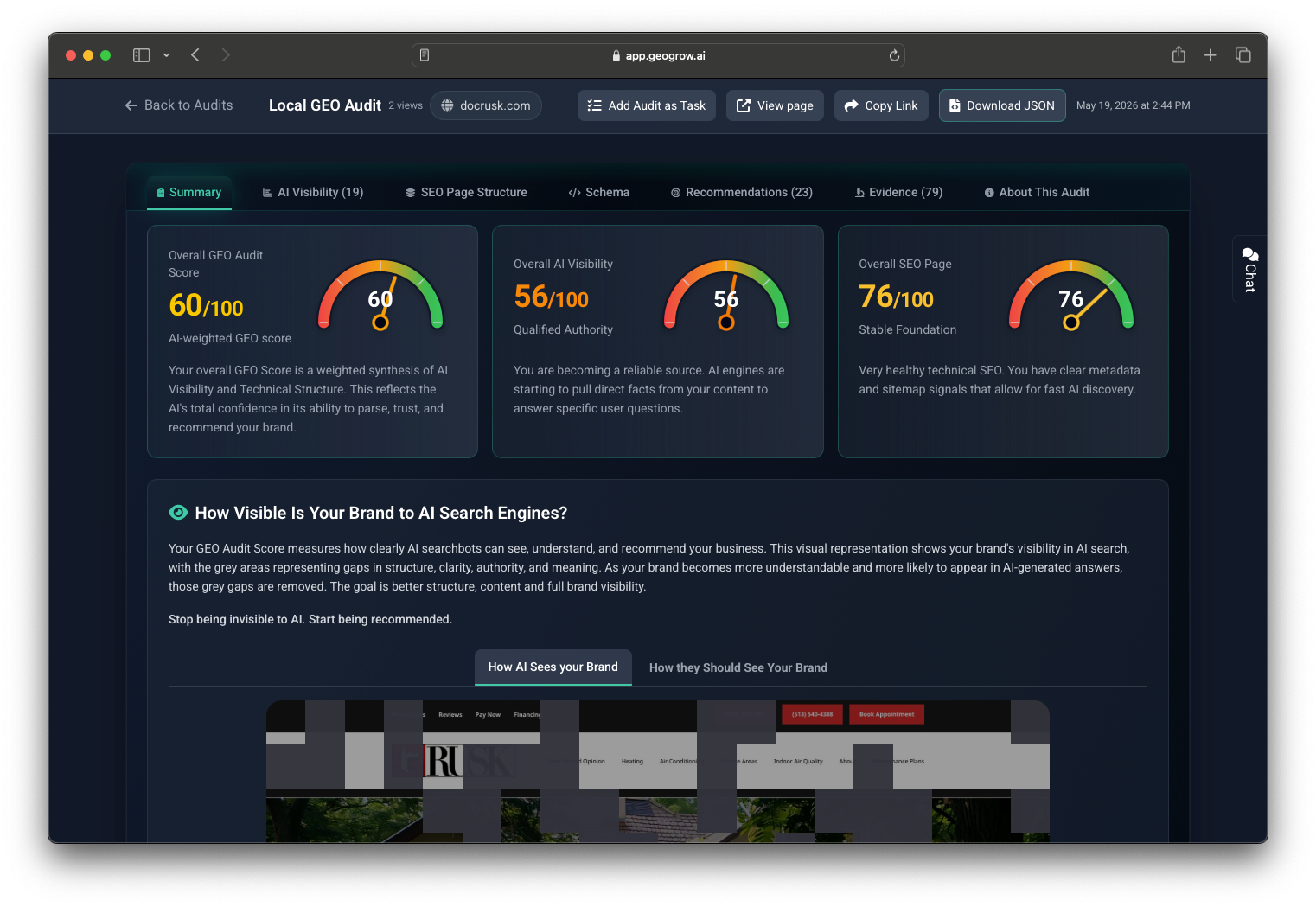Click the 60/100 score value
The height and width of the screenshot is (907, 1316).
pos(206,305)
